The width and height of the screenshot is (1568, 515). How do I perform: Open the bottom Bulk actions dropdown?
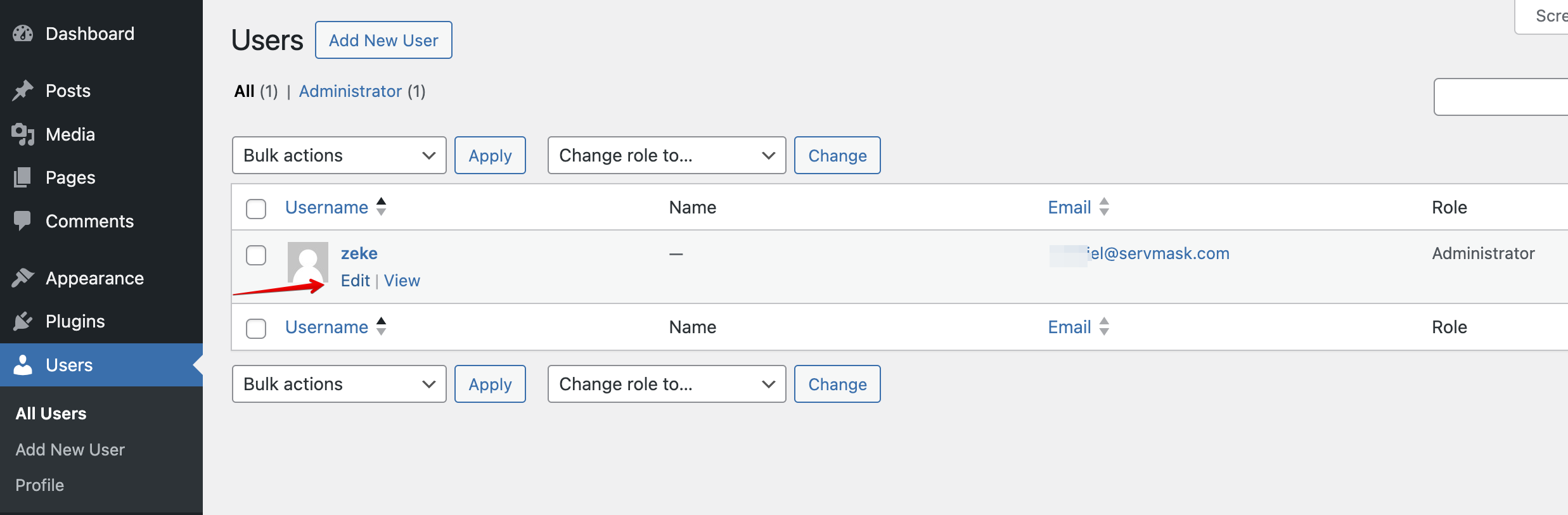click(x=339, y=384)
